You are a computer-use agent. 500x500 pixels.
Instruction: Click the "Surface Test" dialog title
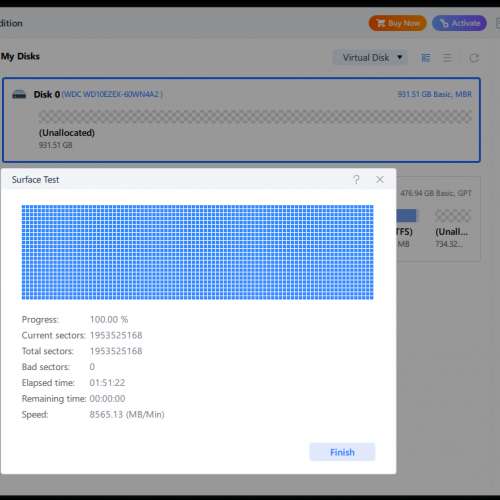[35, 180]
